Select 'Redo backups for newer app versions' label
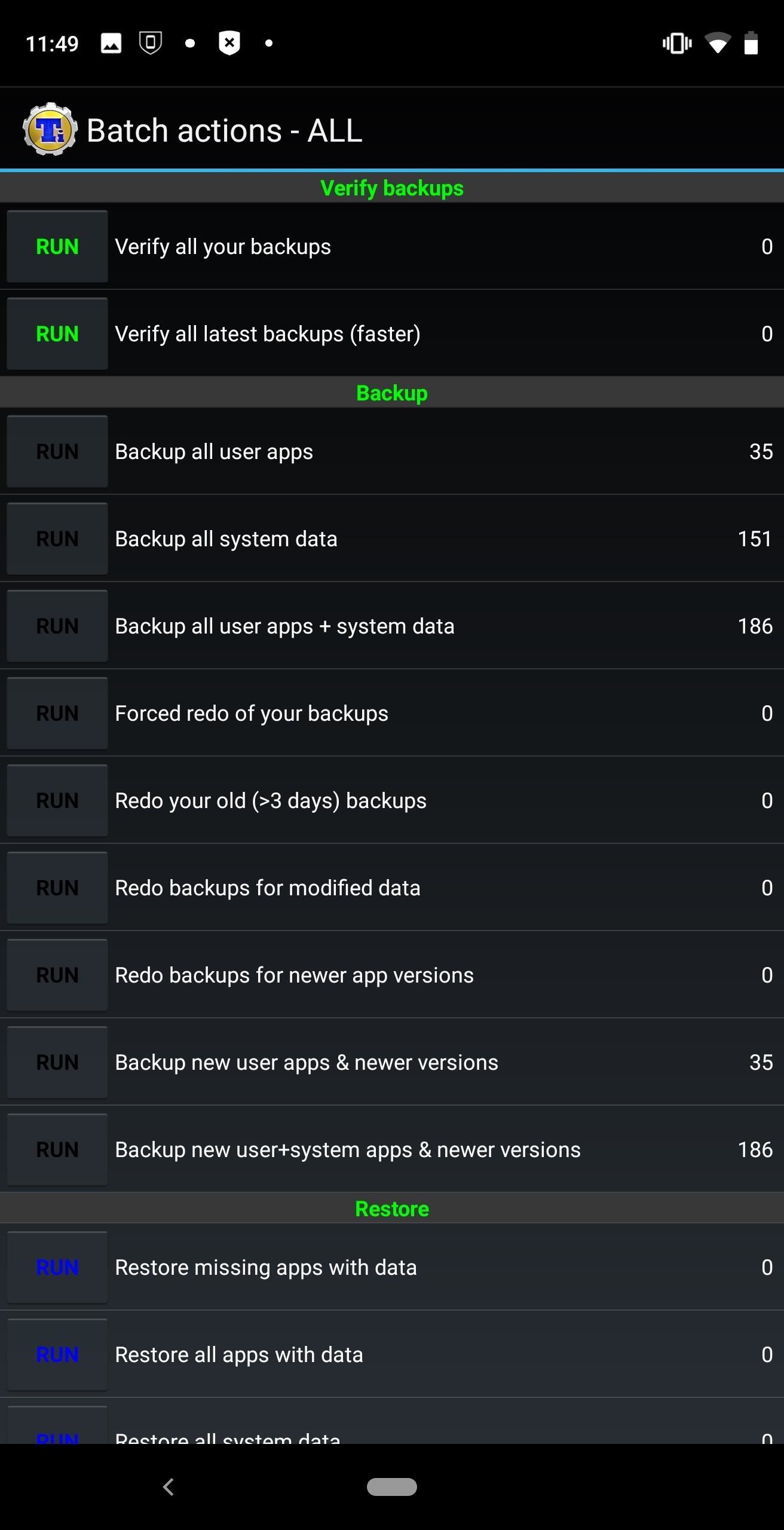The width and height of the screenshot is (784, 1530). click(x=294, y=975)
